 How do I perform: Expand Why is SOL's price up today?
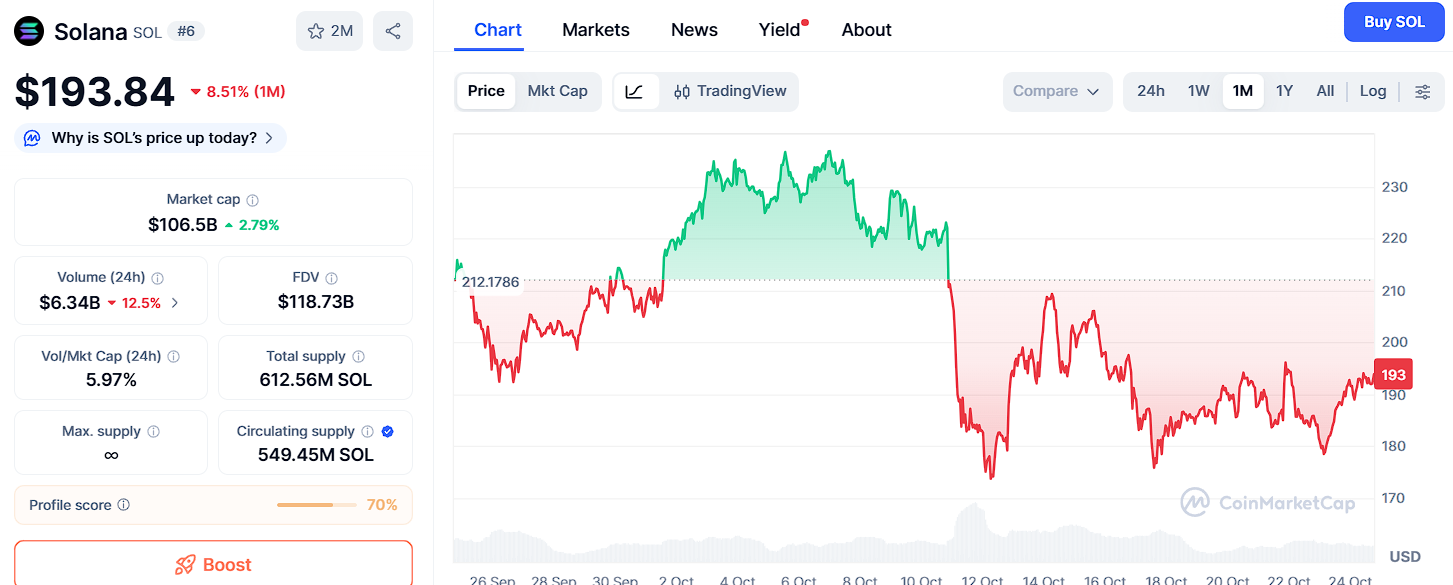tap(150, 138)
